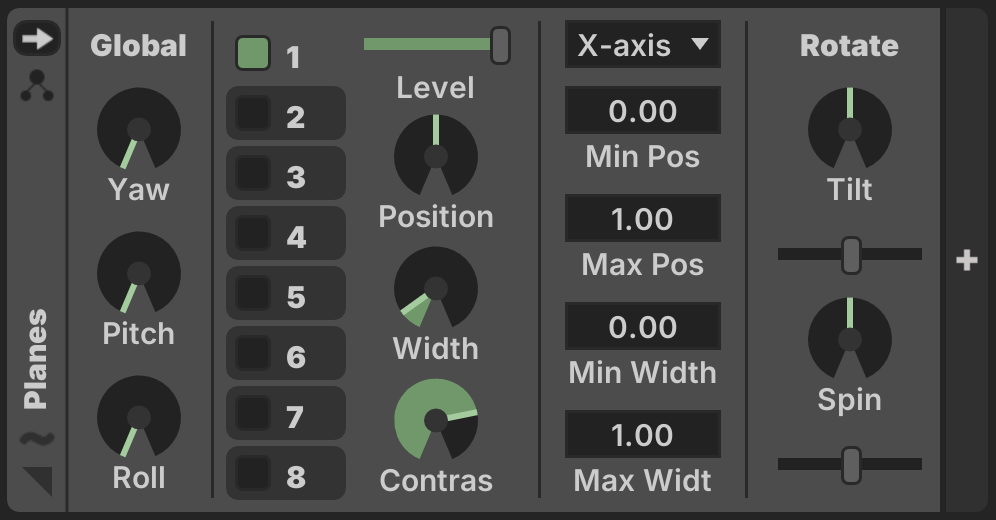Enable plane 2 checkbox
This screenshot has height=520, width=996.
pos(253,113)
